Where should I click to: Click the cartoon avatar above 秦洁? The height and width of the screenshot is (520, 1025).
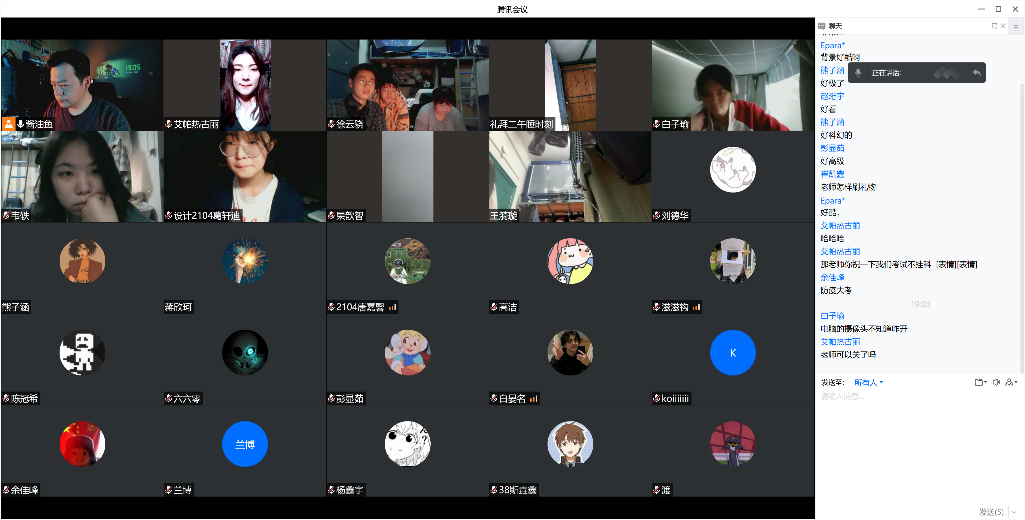(570, 261)
